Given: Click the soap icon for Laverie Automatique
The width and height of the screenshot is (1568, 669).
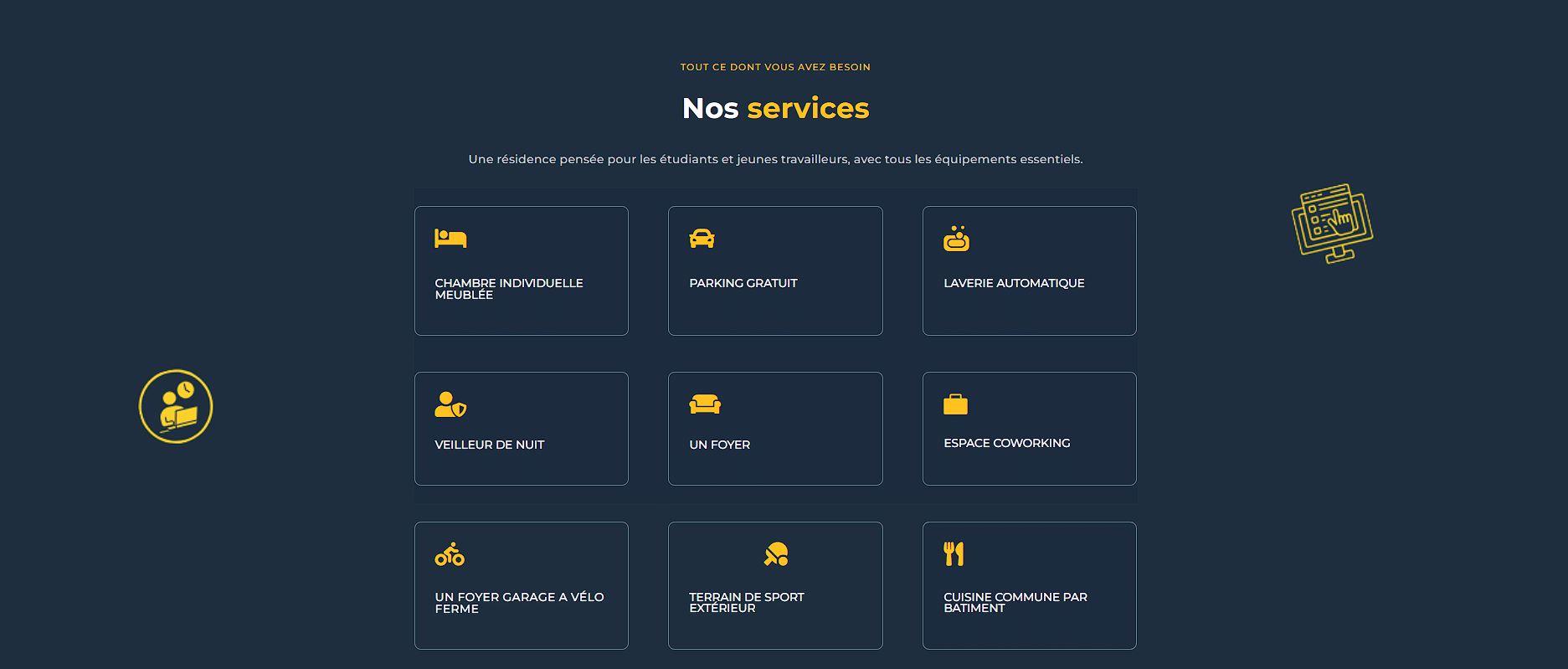Looking at the screenshot, I should 956,239.
